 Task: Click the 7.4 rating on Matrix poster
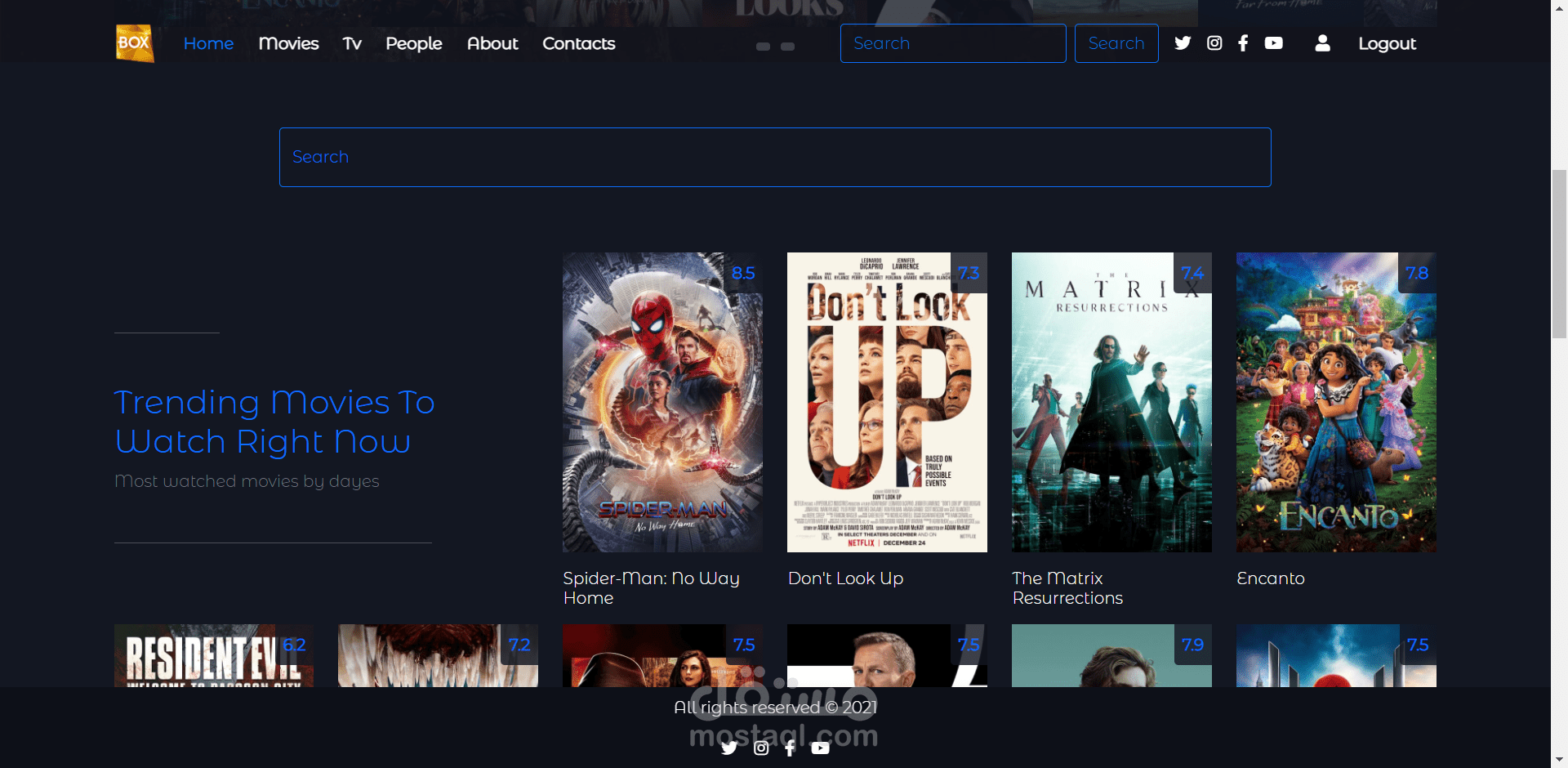pos(1192,273)
